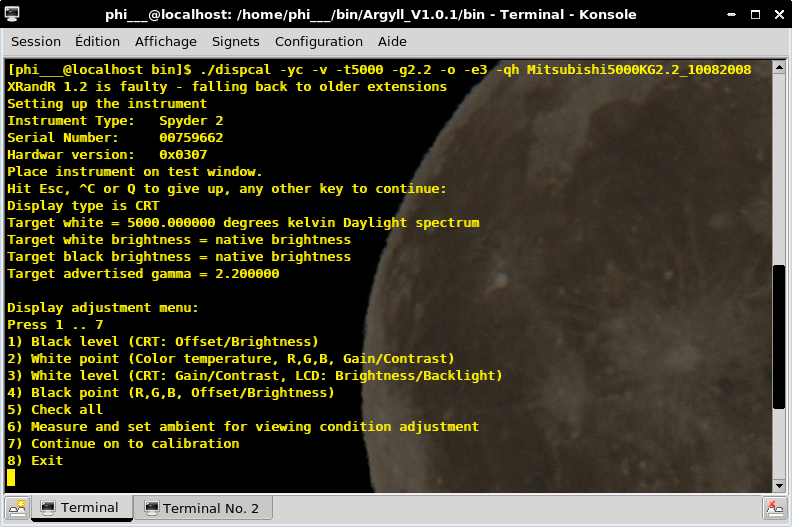Minimize the Konsole window
Screen dimensions: 792x527
click(731, 15)
